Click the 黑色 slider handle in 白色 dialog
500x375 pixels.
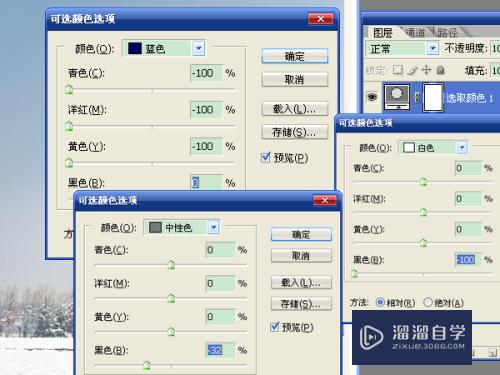(354, 274)
